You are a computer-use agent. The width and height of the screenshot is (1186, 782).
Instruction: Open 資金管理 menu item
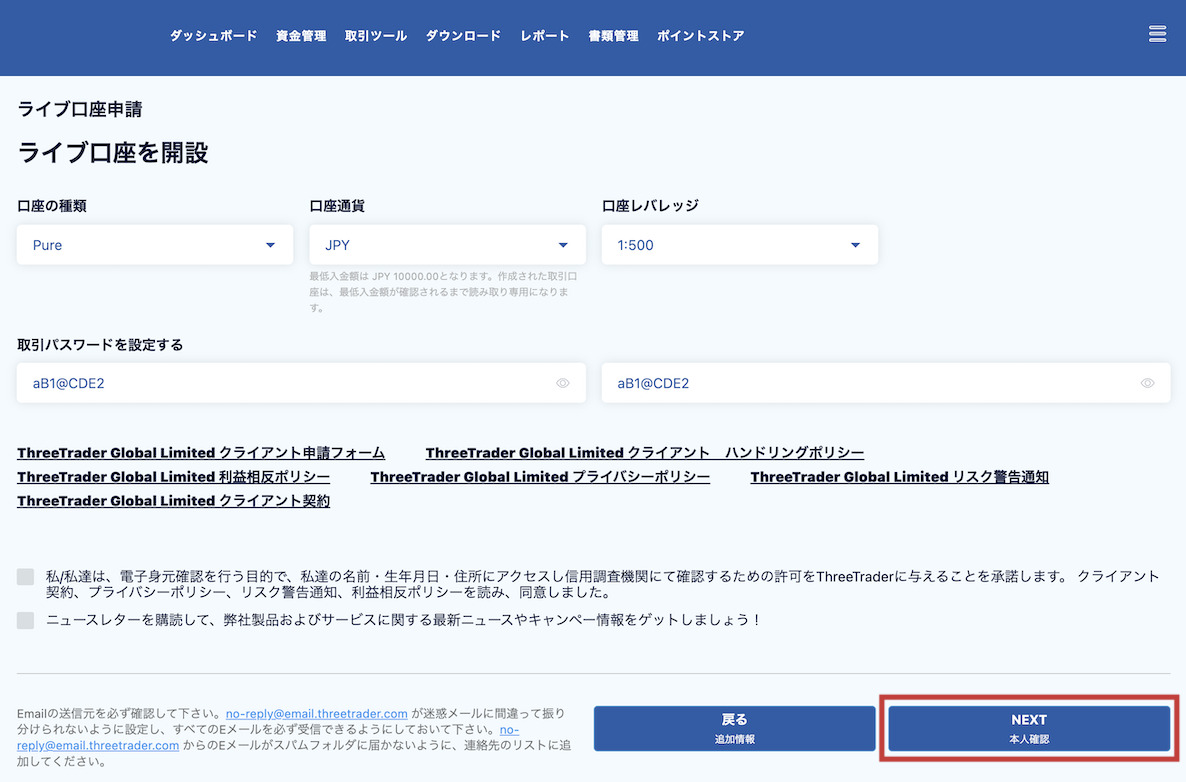[301, 36]
